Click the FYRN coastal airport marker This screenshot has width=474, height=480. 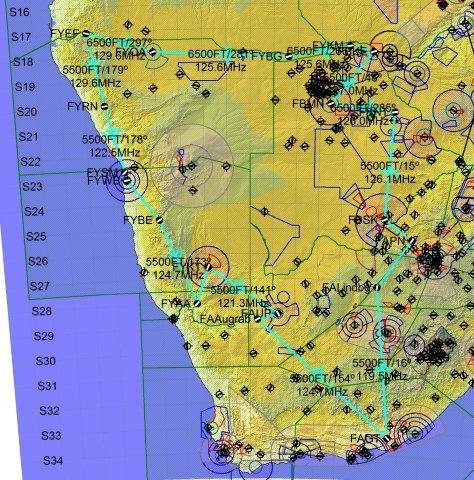point(104,106)
